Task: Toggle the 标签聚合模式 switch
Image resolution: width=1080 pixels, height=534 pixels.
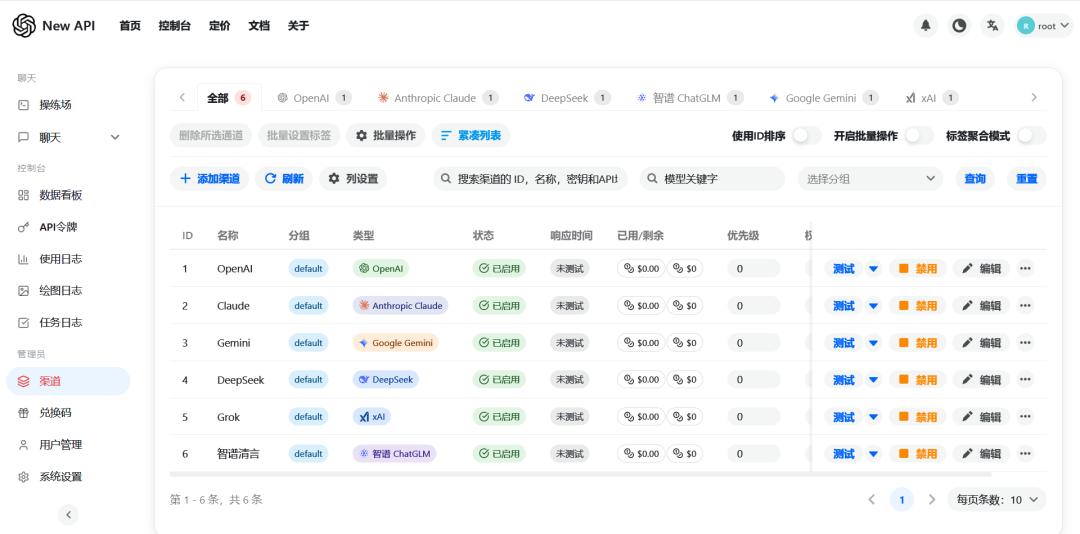Action: [1031, 136]
